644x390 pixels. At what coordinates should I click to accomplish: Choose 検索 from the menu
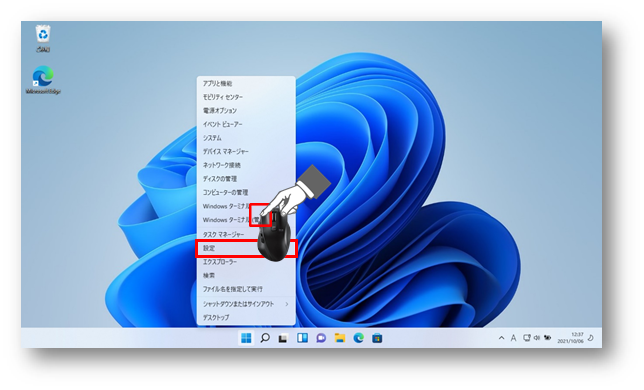246,275
